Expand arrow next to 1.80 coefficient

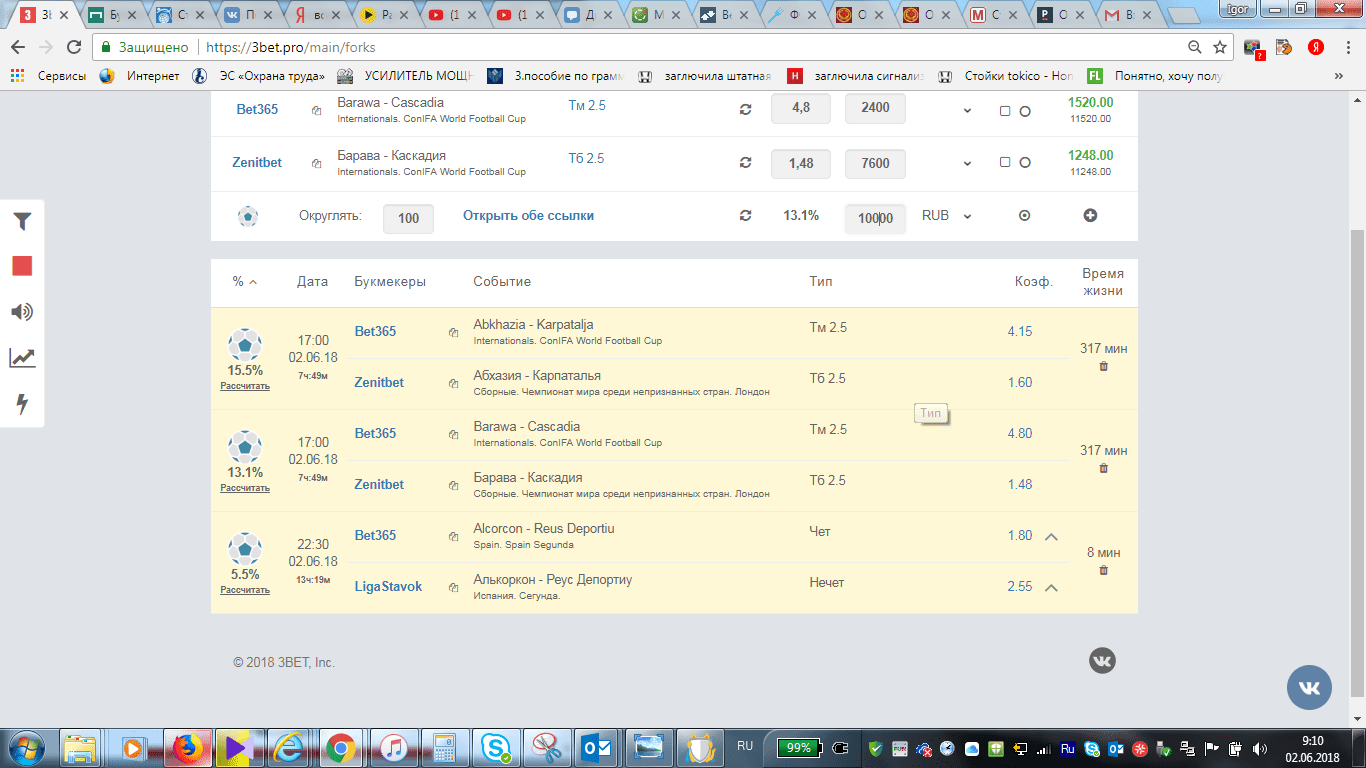[1051, 536]
